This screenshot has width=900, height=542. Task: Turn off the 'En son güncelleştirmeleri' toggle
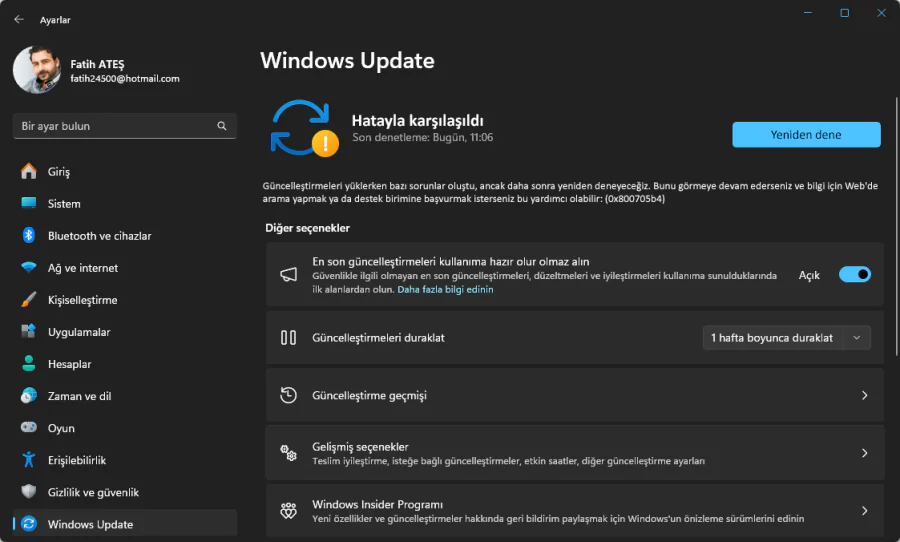tap(855, 274)
